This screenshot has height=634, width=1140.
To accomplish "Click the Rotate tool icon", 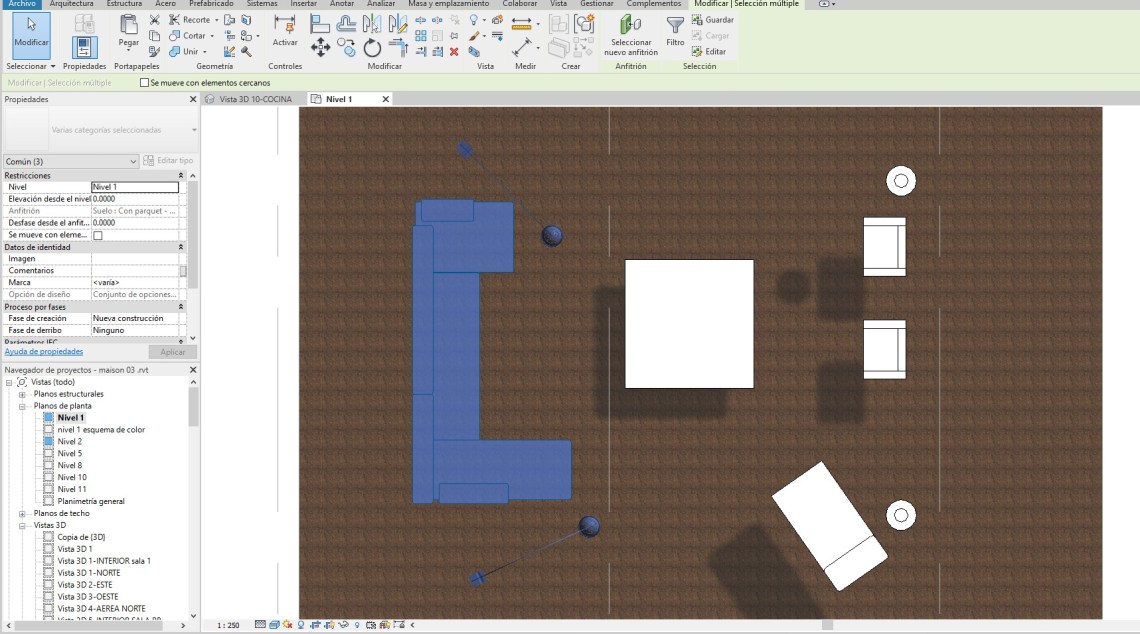I will [372, 47].
